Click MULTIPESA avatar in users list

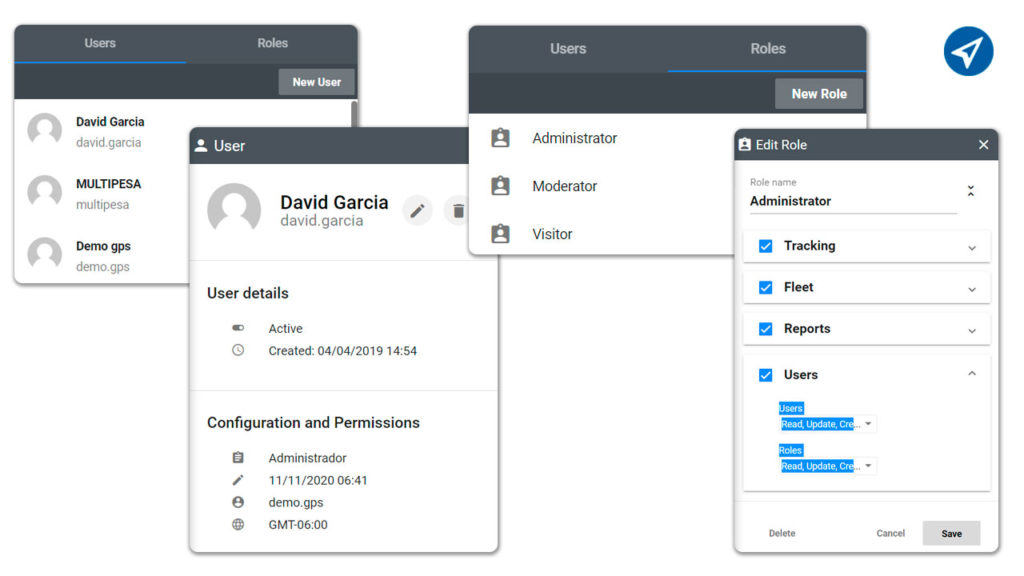(44, 192)
